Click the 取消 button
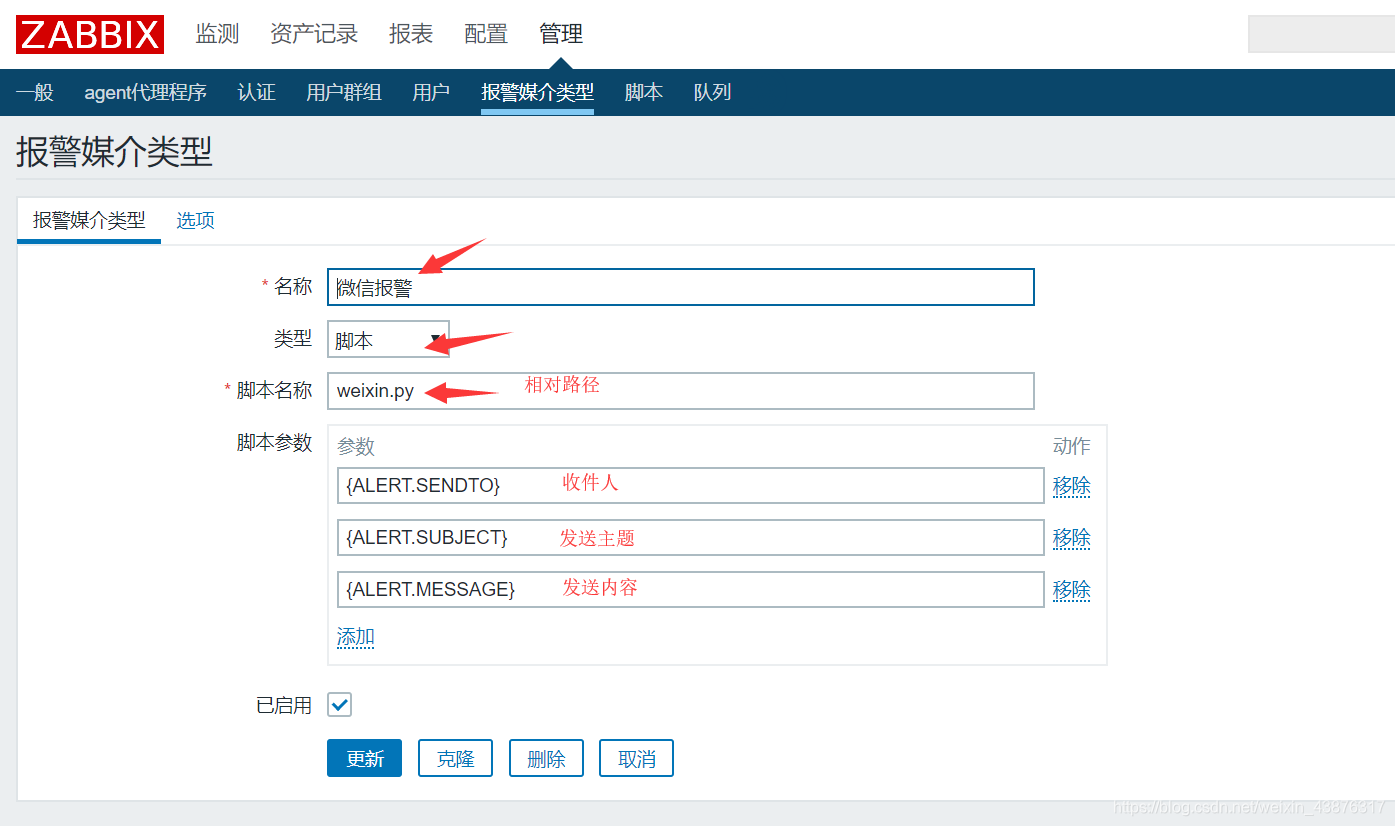Viewport: 1395px width, 826px height. [637, 759]
